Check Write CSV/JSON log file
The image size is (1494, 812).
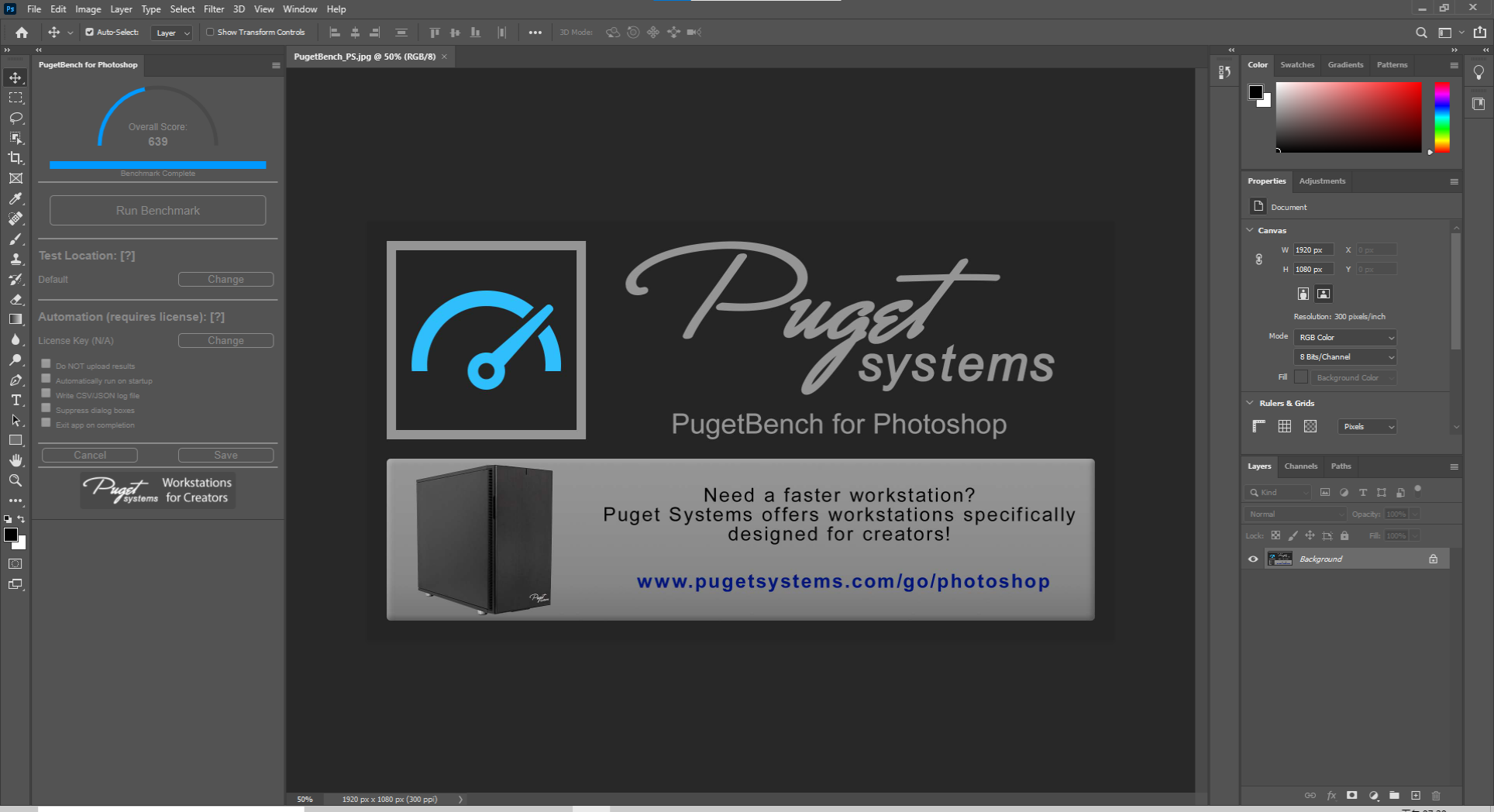[x=46, y=393]
